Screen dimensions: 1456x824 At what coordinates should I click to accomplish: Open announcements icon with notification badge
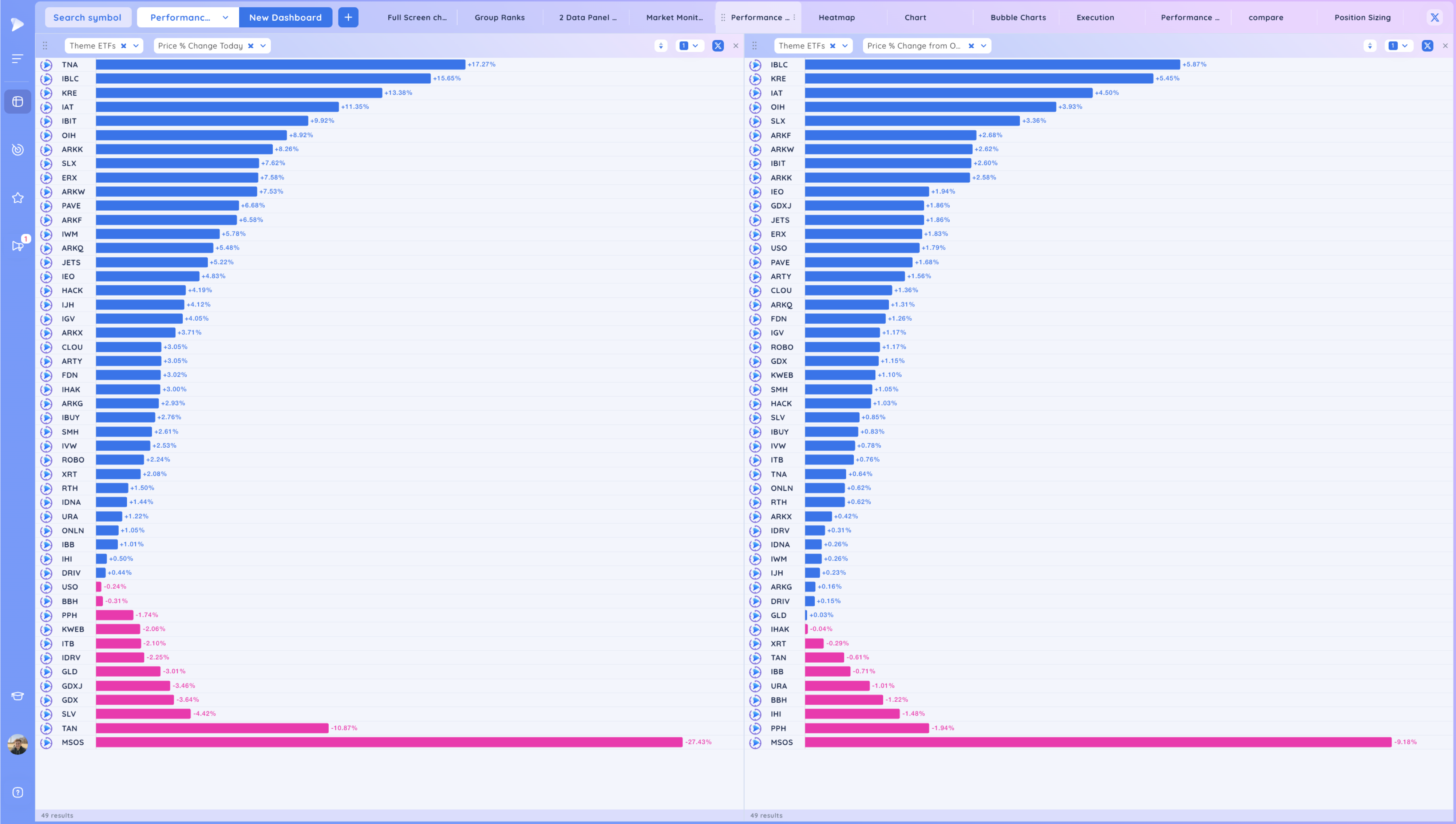tap(17, 246)
